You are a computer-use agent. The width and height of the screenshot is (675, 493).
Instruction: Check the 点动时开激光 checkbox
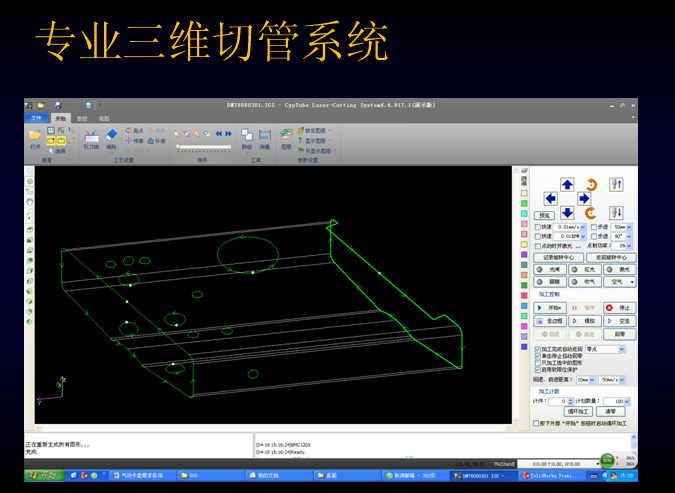(536, 245)
